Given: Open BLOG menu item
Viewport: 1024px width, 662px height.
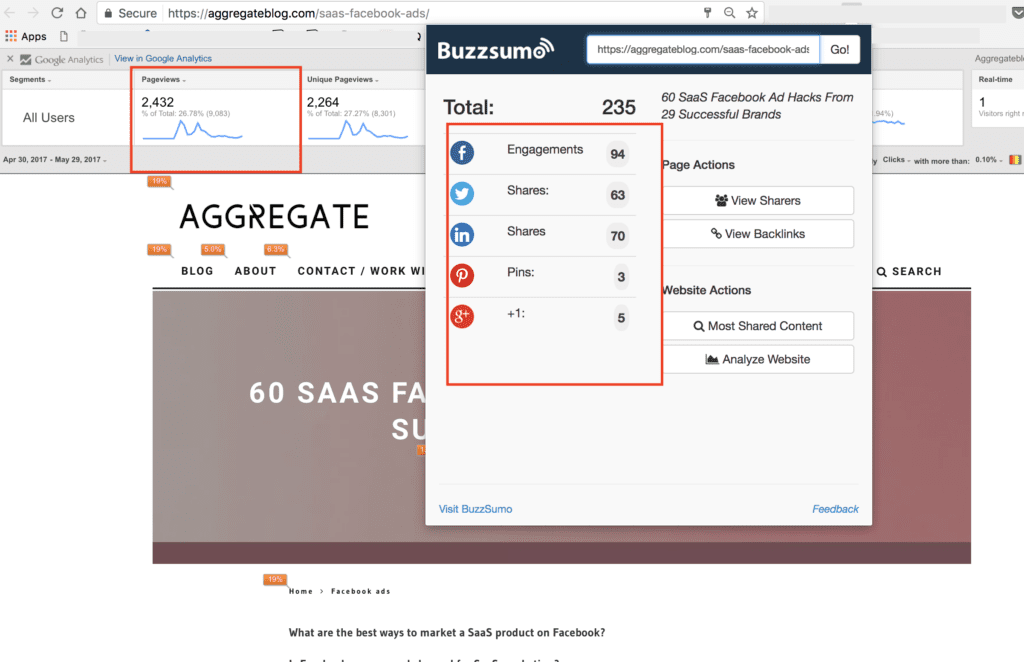Looking at the screenshot, I should (197, 271).
